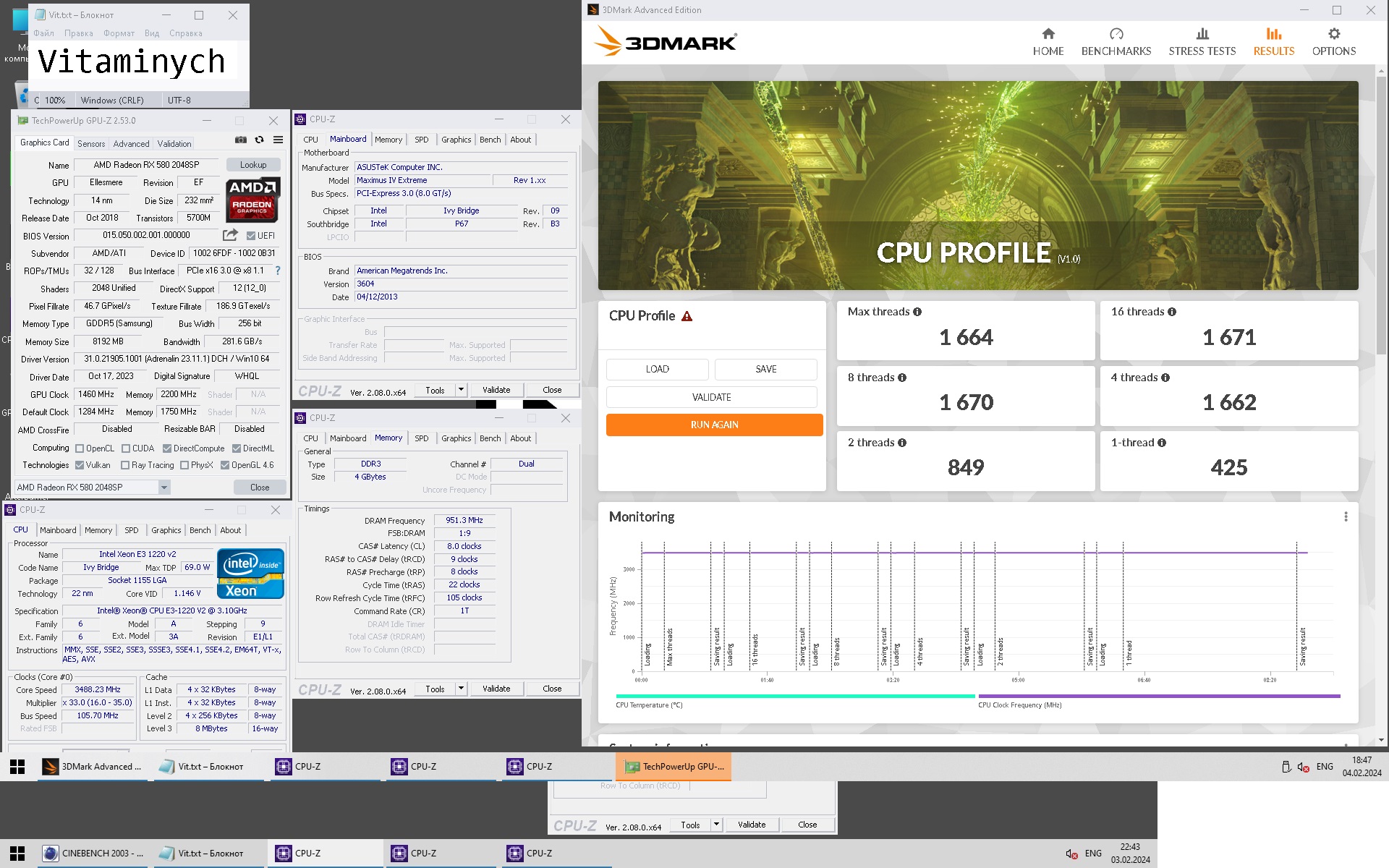Open Tools dropdown arrow in CPU-Z Mainboard window
Image resolution: width=1389 pixels, height=868 pixels.
click(461, 390)
